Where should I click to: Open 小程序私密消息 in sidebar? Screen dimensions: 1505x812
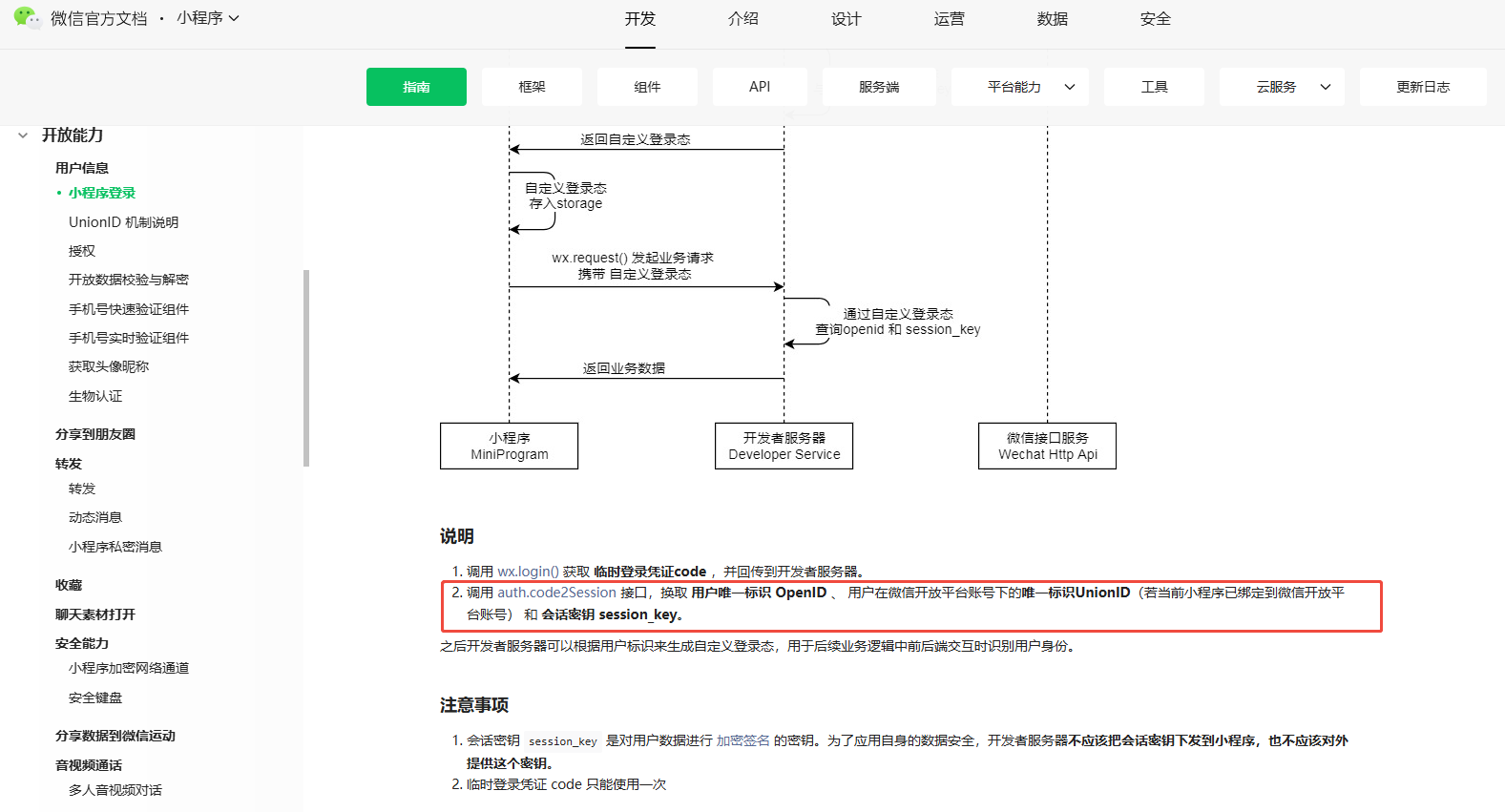pos(115,547)
